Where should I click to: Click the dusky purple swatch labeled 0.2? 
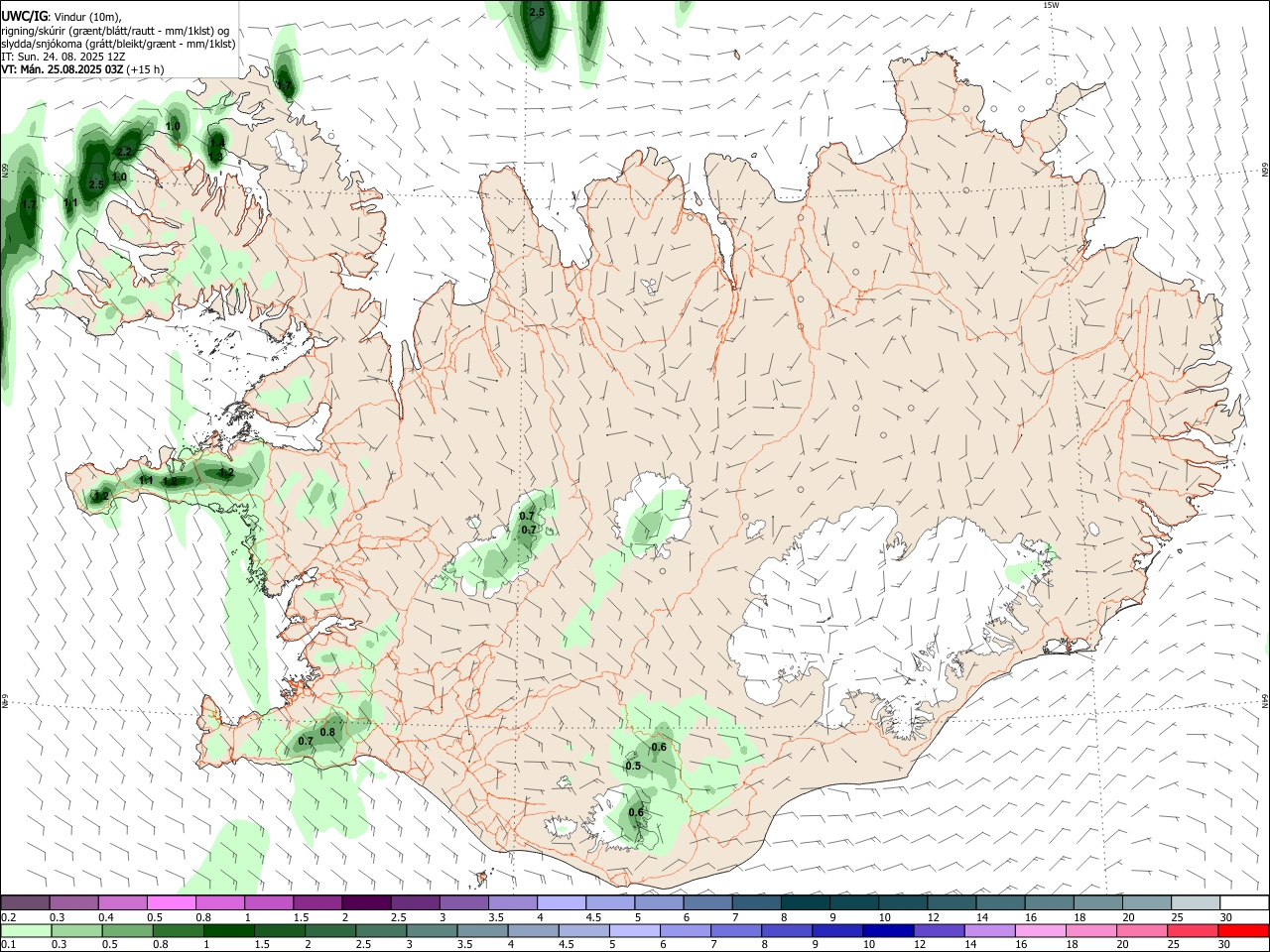(25, 902)
